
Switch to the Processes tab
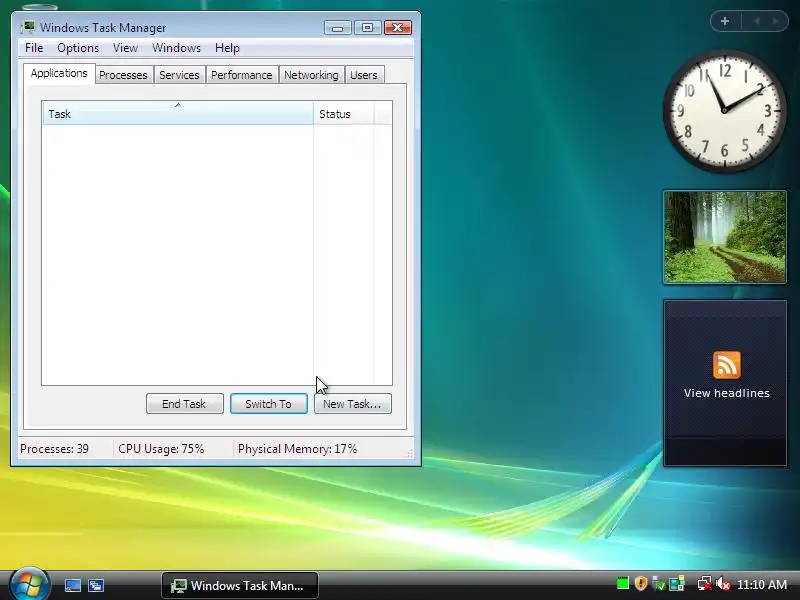[x=123, y=75]
